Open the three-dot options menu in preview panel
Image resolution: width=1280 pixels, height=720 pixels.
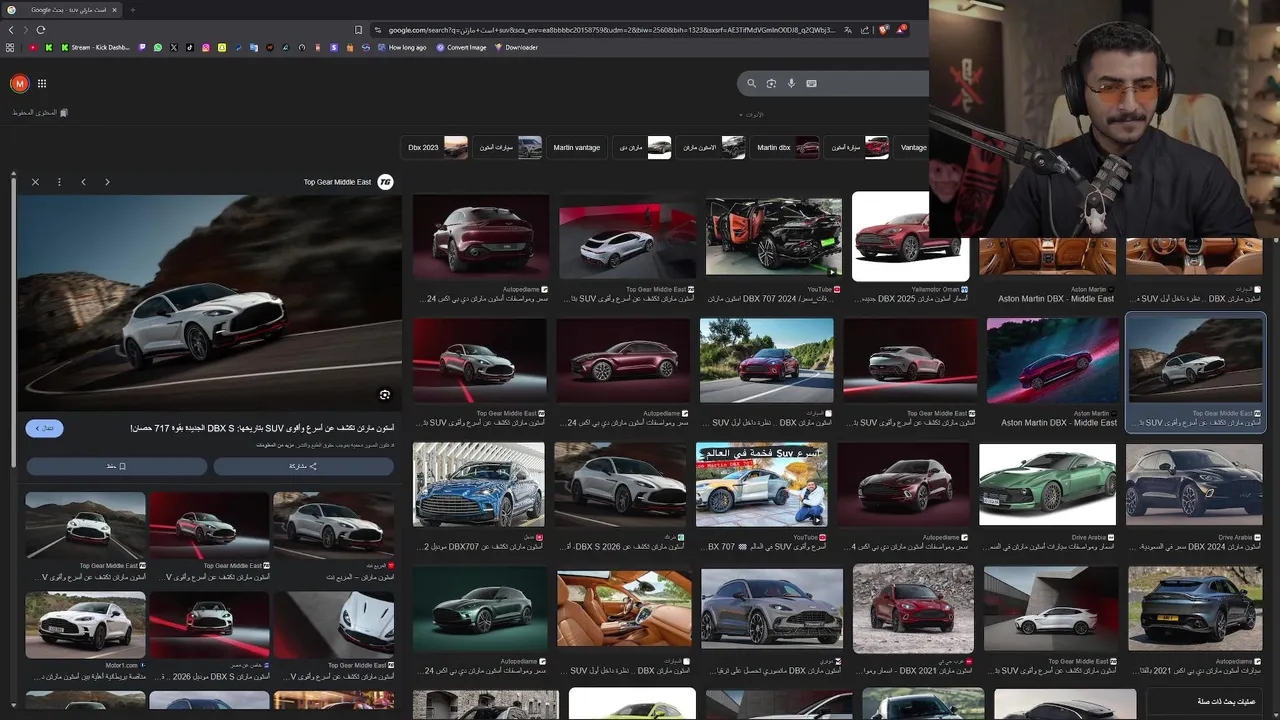click(59, 182)
